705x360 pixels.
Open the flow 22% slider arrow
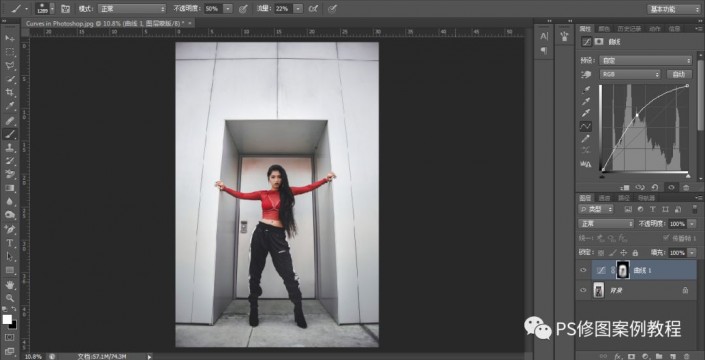(298, 9)
